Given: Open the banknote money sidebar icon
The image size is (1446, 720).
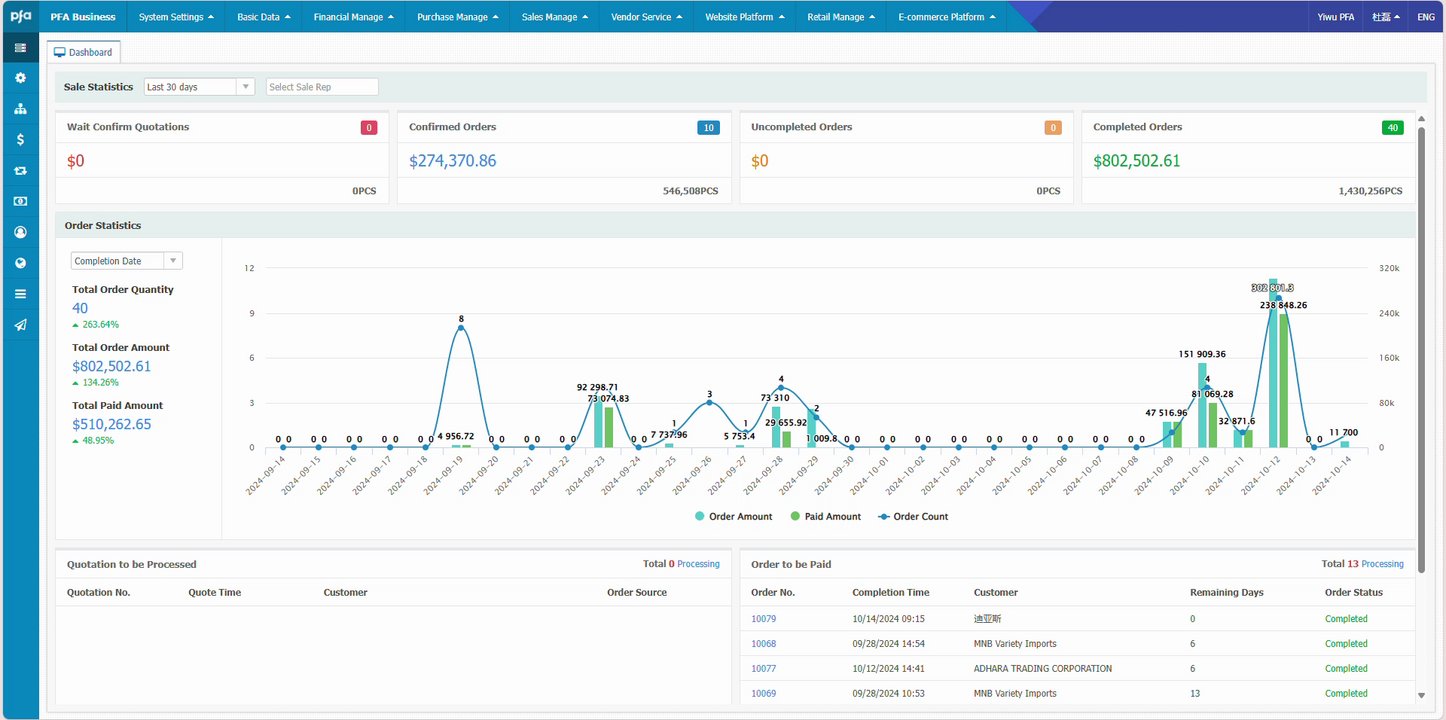Looking at the screenshot, I should pyautogui.click(x=20, y=201).
